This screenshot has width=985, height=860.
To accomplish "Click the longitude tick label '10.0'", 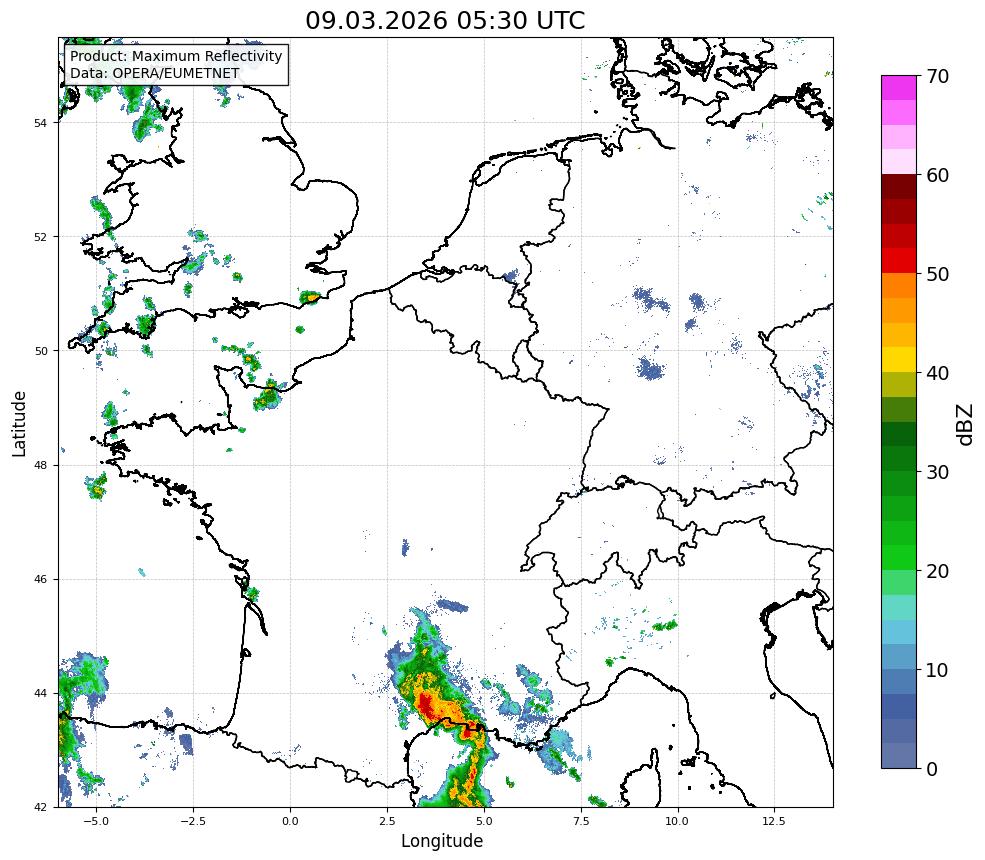I will (x=678, y=821).
